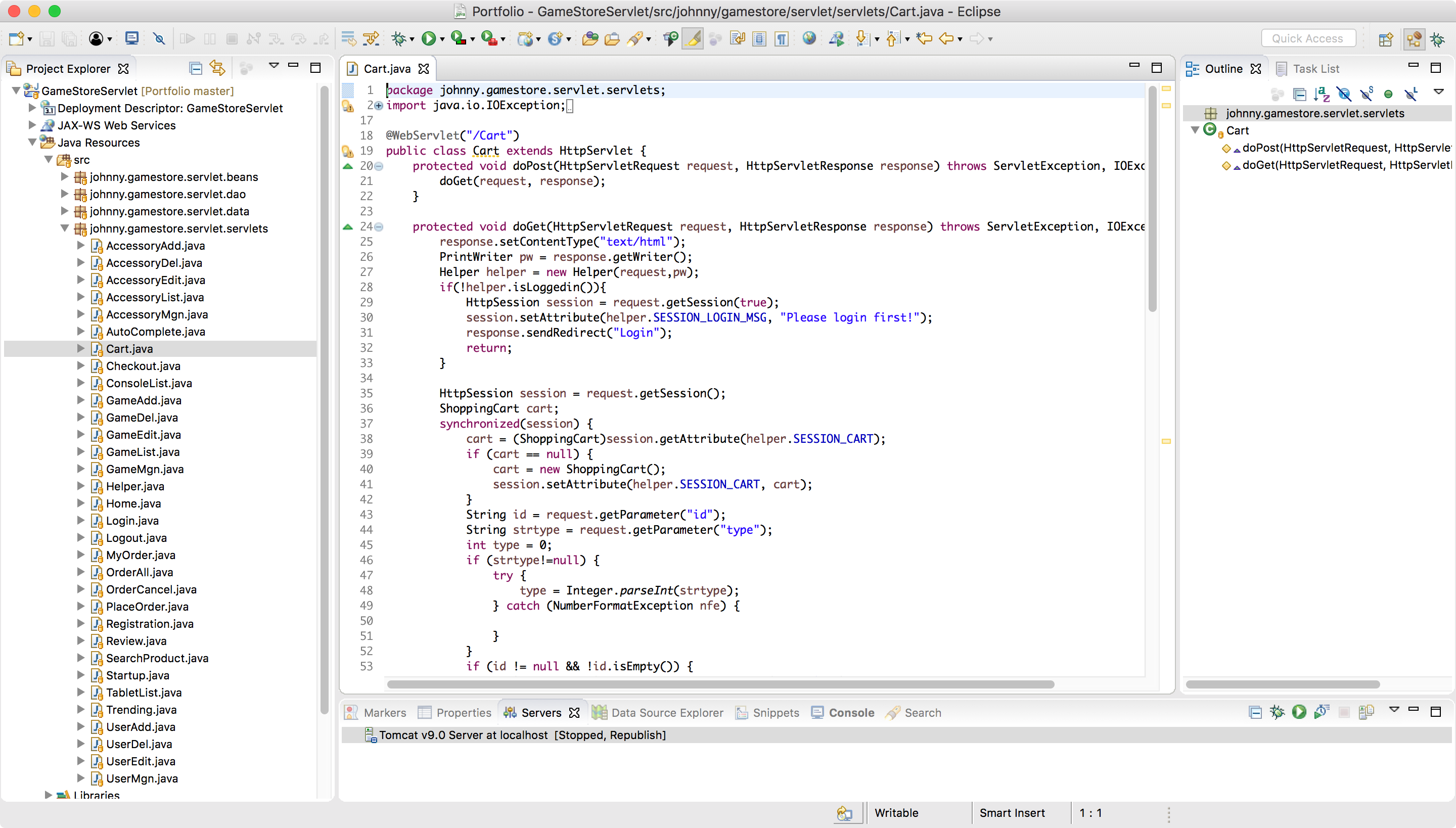The height and width of the screenshot is (828, 1456).
Task: Toggle Mark Occurrences highlighter button
Action: 693,38
